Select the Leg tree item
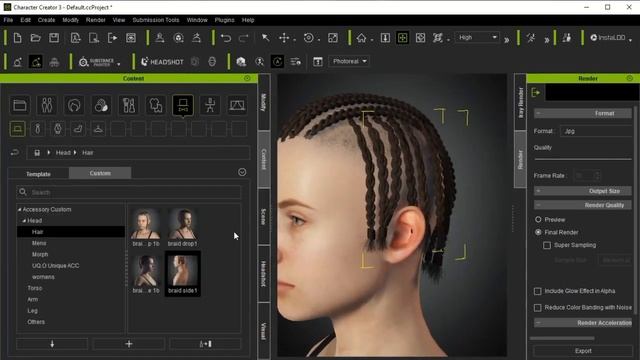 [x=33, y=311]
